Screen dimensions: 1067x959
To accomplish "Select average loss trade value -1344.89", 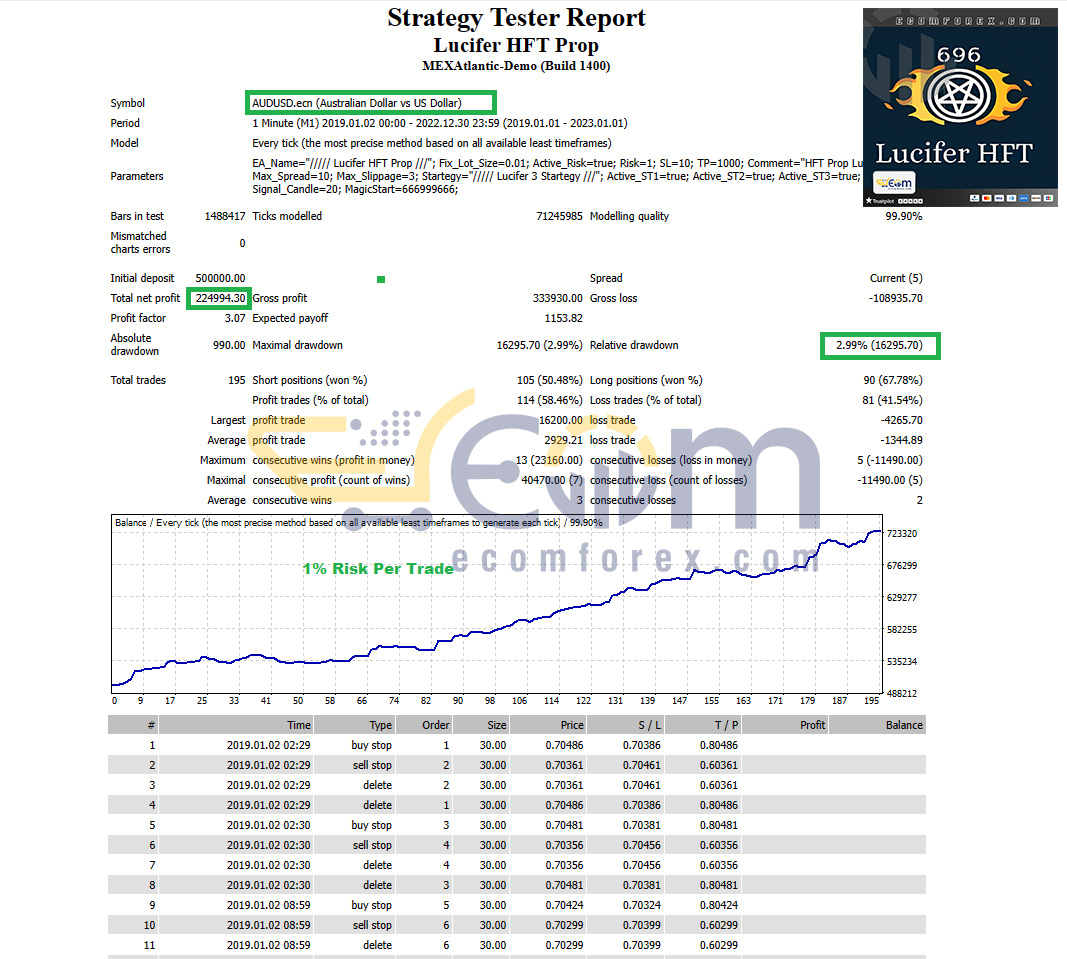I will pos(902,440).
